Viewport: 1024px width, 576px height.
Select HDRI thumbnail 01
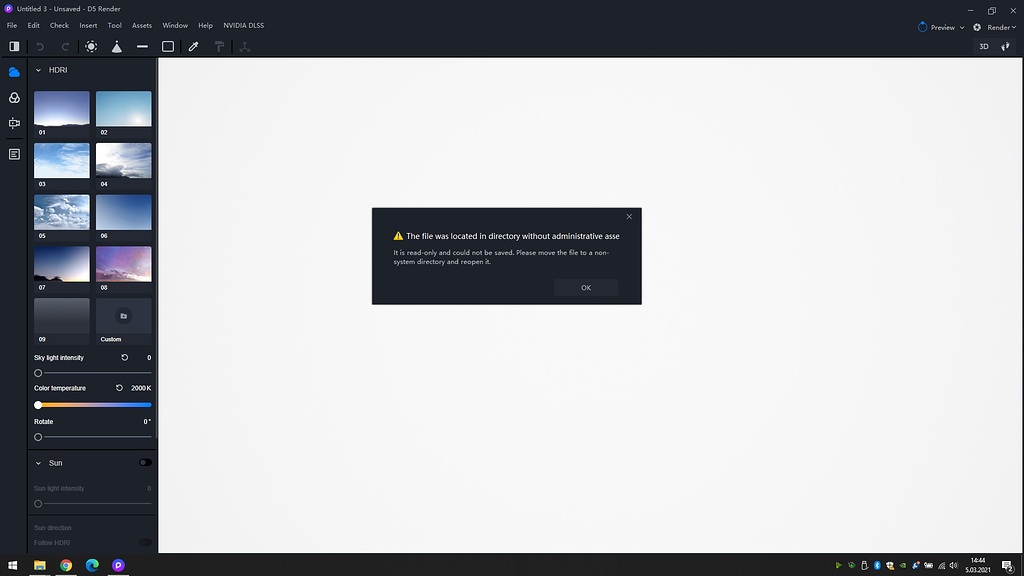(61, 108)
